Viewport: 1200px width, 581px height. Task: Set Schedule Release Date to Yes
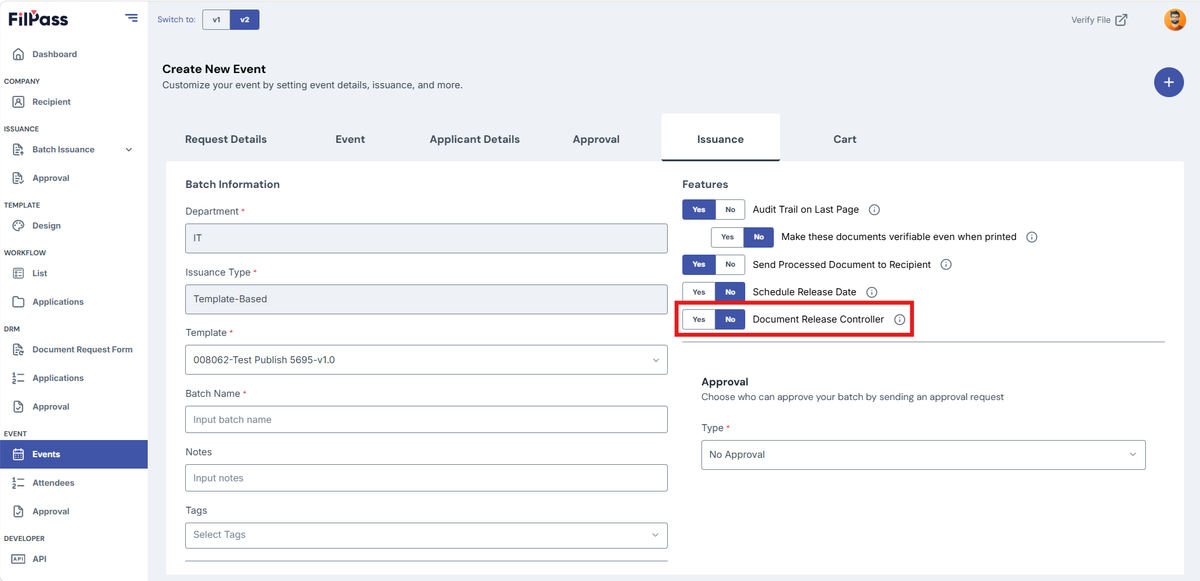(699, 292)
